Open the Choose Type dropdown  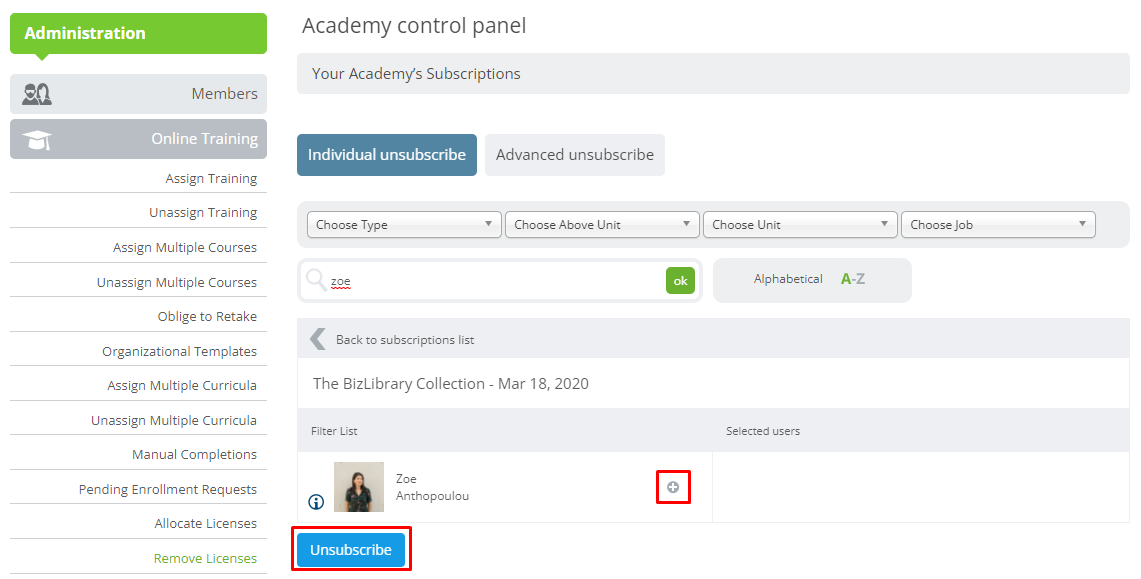(405, 225)
